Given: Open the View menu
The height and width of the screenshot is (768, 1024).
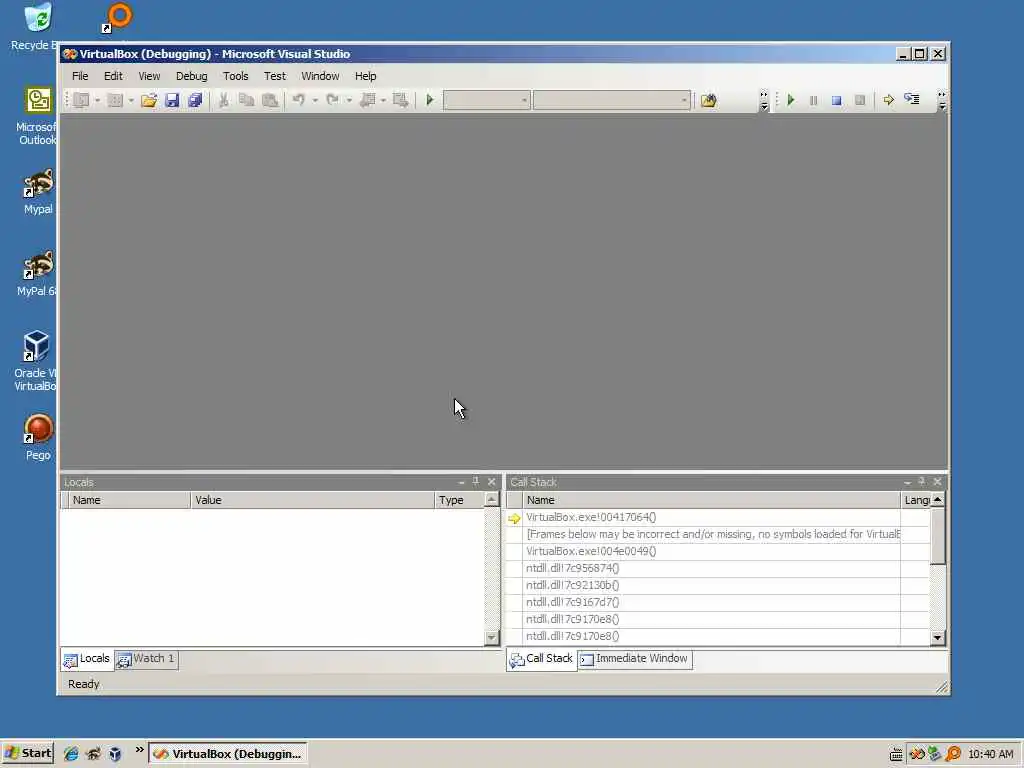Looking at the screenshot, I should click(x=149, y=76).
